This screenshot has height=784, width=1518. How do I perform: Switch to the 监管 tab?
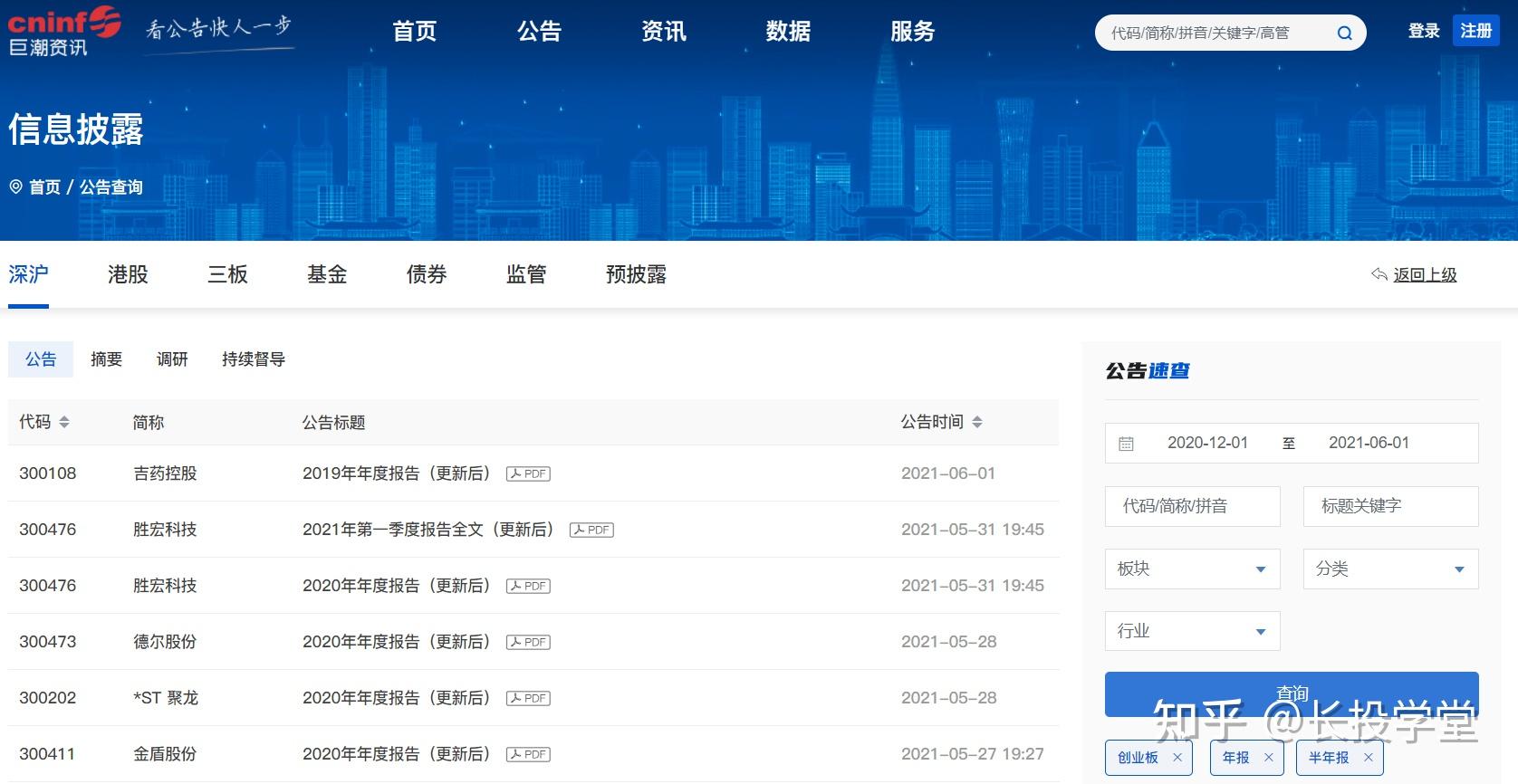pyautogui.click(x=526, y=274)
